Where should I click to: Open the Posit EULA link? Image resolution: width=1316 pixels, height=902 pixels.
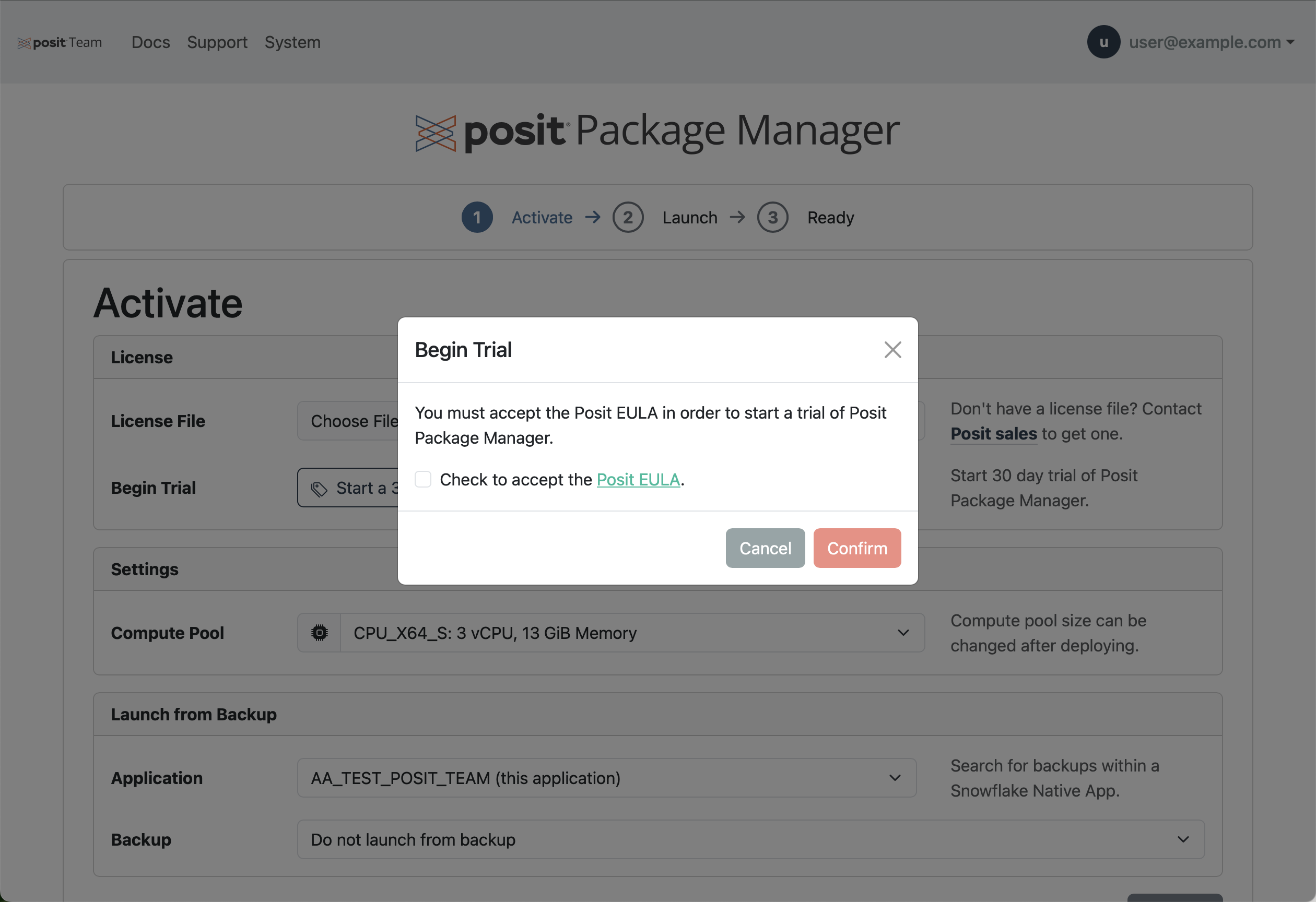coord(638,479)
